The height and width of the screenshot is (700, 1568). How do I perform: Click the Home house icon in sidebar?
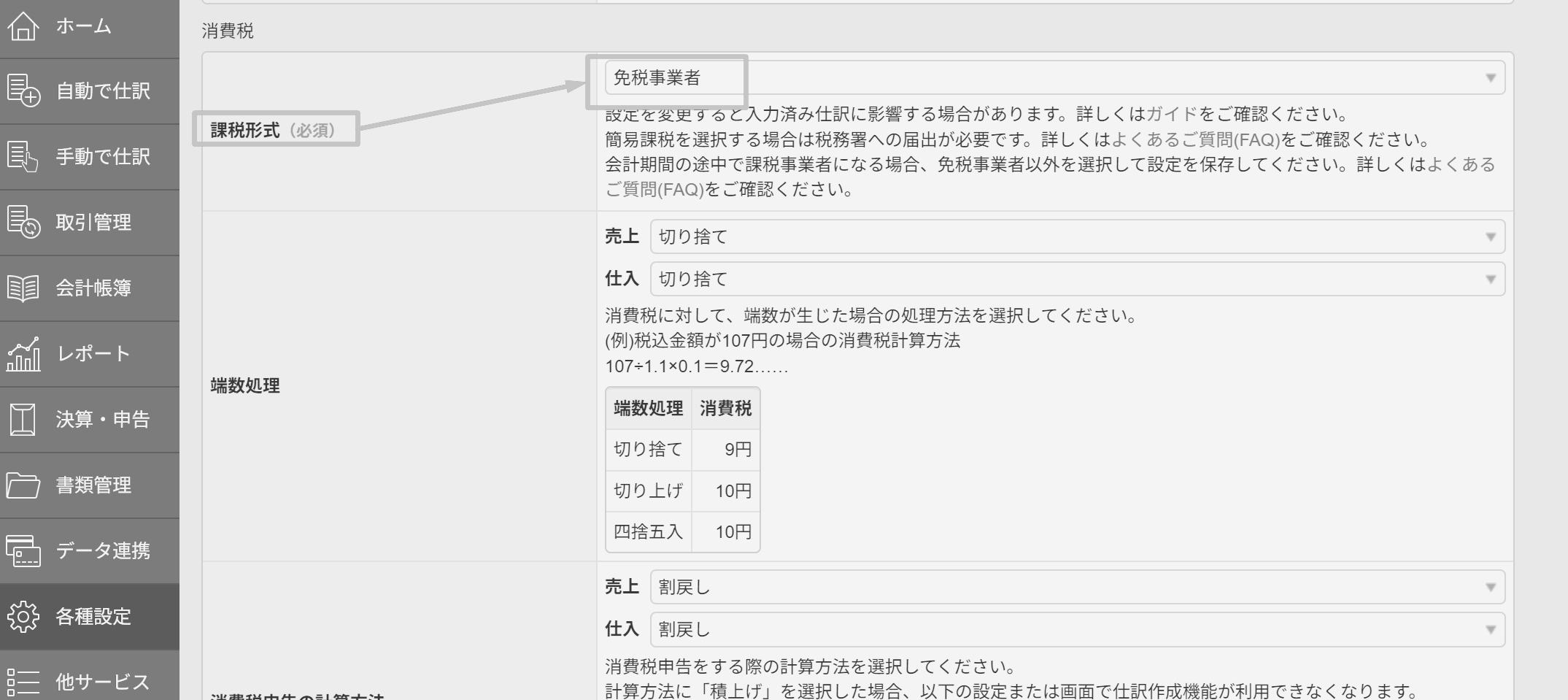23,26
